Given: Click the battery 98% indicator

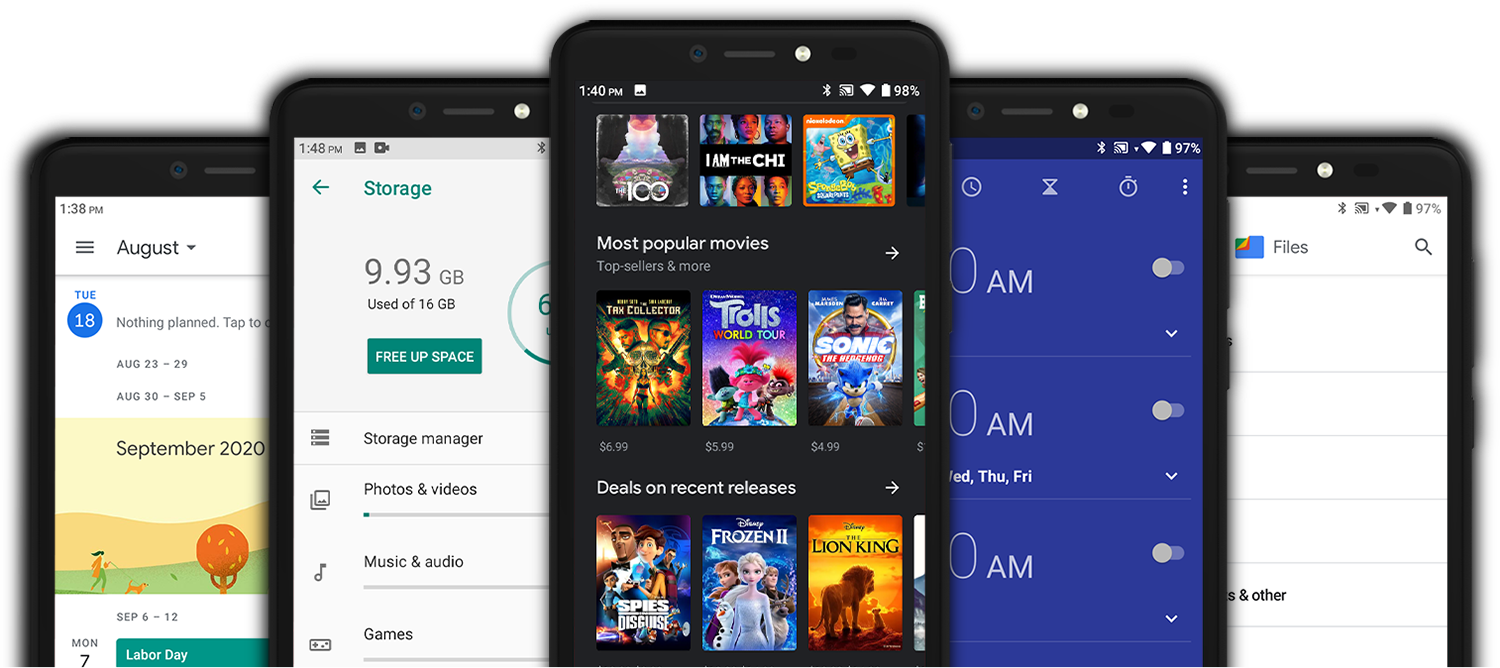Looking at the screenshot, I should (x=899, y=90).
